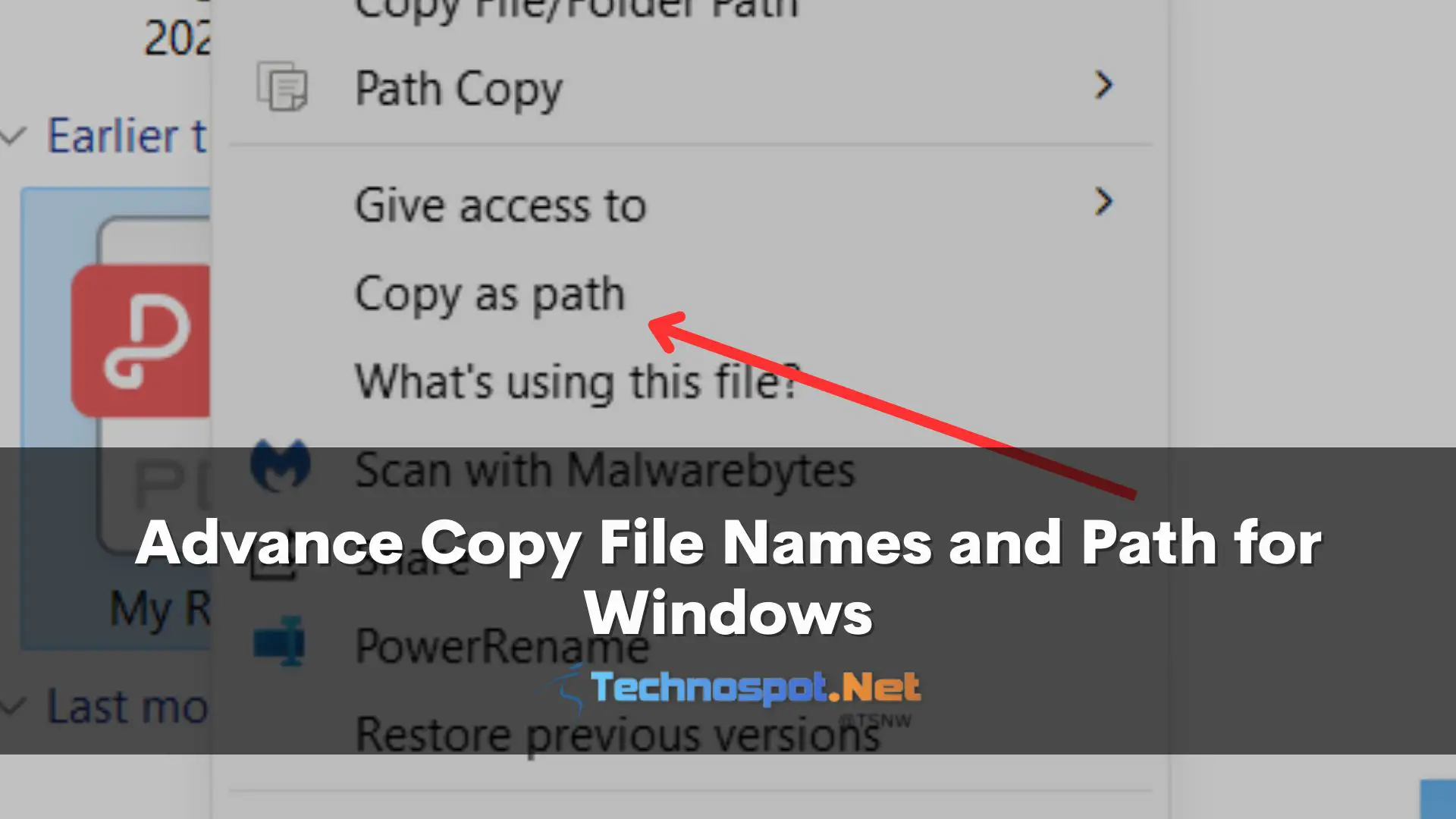Click Copy File/Folder Path entry at top
The image size is (1456, 819).
pyautogui.click(x=576, y=11)
